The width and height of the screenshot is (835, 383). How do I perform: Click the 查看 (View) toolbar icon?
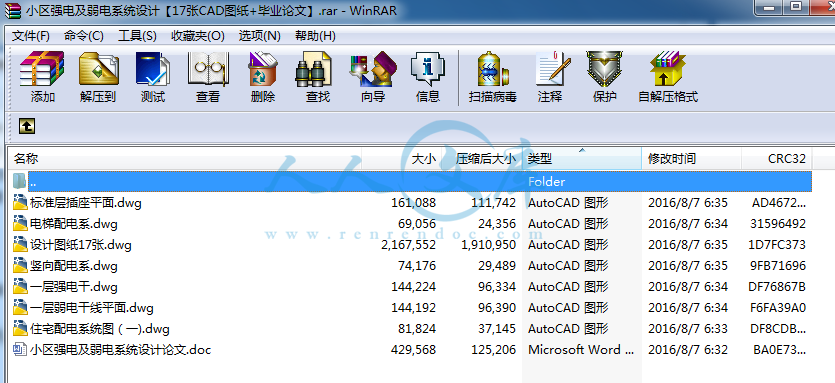point(208,69)
